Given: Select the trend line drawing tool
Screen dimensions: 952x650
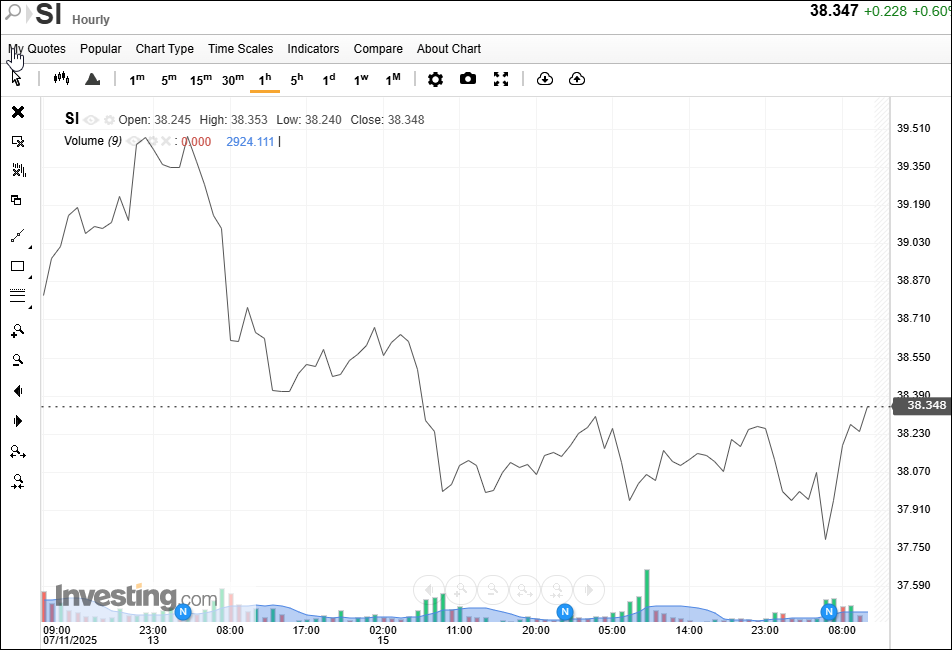Looking at the screenshot, I should (x=18, y=236).
